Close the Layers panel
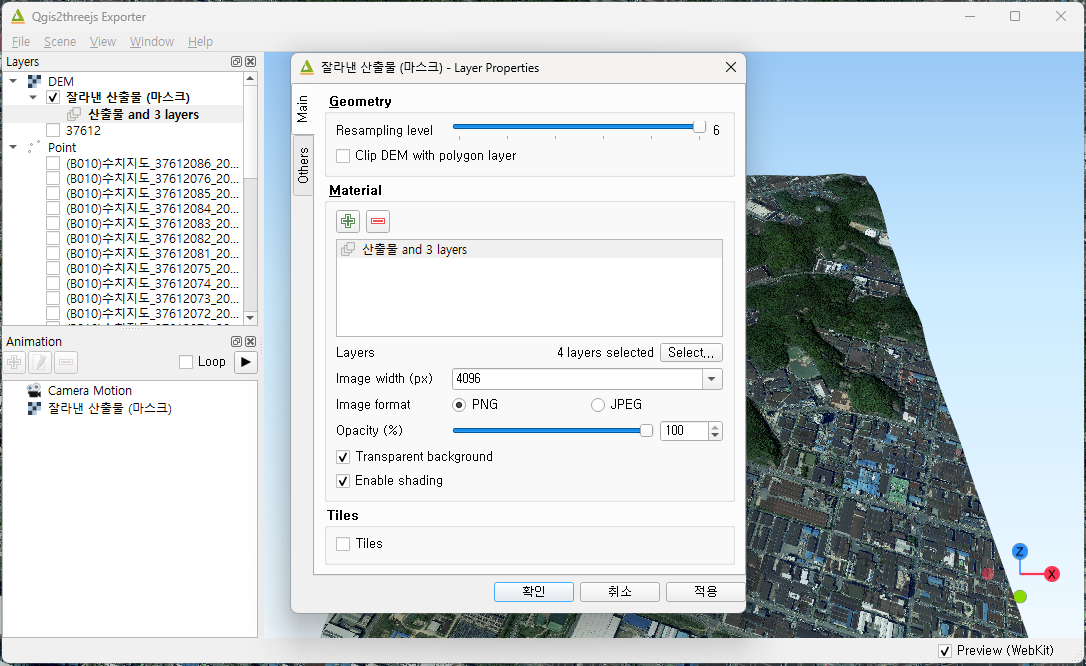The width and height of the screenshot is (1086, 666). (251, 62)
